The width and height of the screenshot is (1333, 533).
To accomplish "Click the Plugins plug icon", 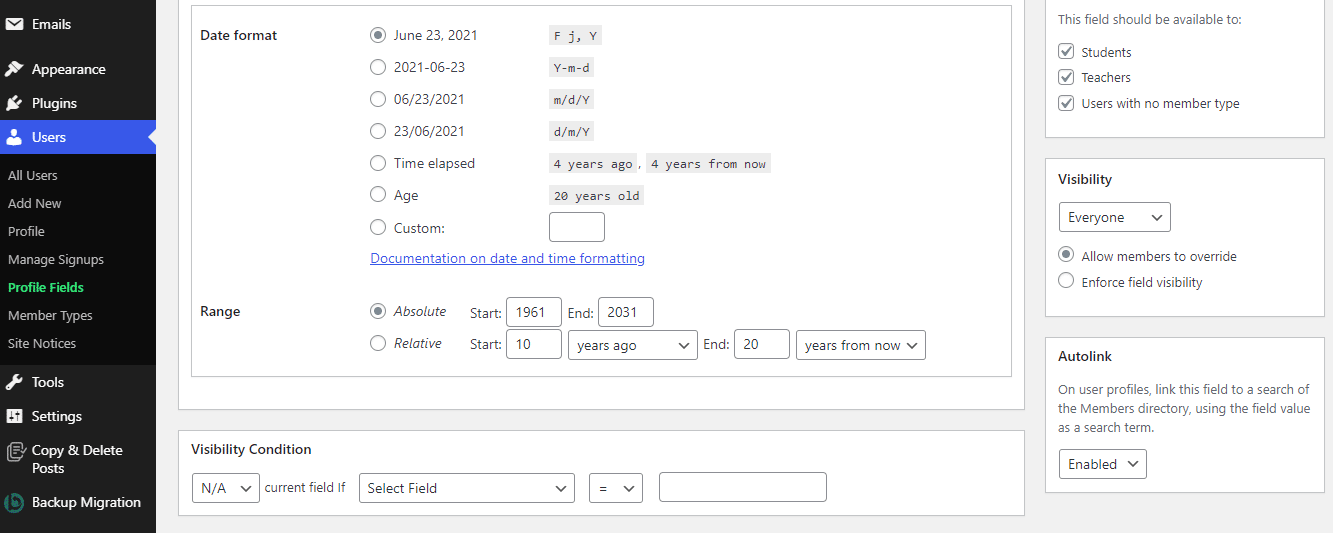I will click(x=15, y=103).
